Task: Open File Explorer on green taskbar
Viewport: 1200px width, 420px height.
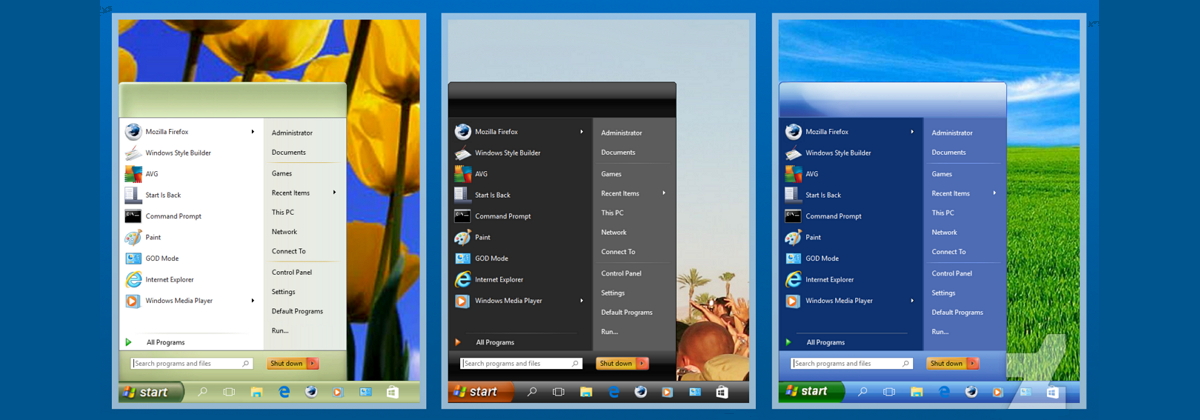Action: pos(256,392)
